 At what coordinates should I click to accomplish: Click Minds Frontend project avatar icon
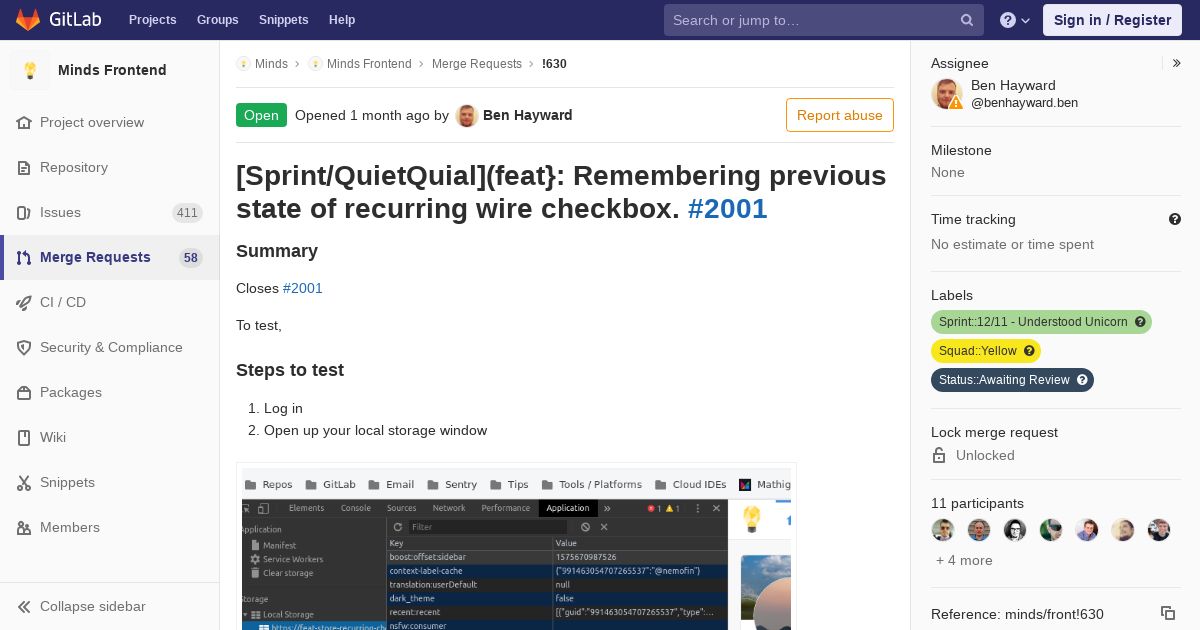[30, 70]
